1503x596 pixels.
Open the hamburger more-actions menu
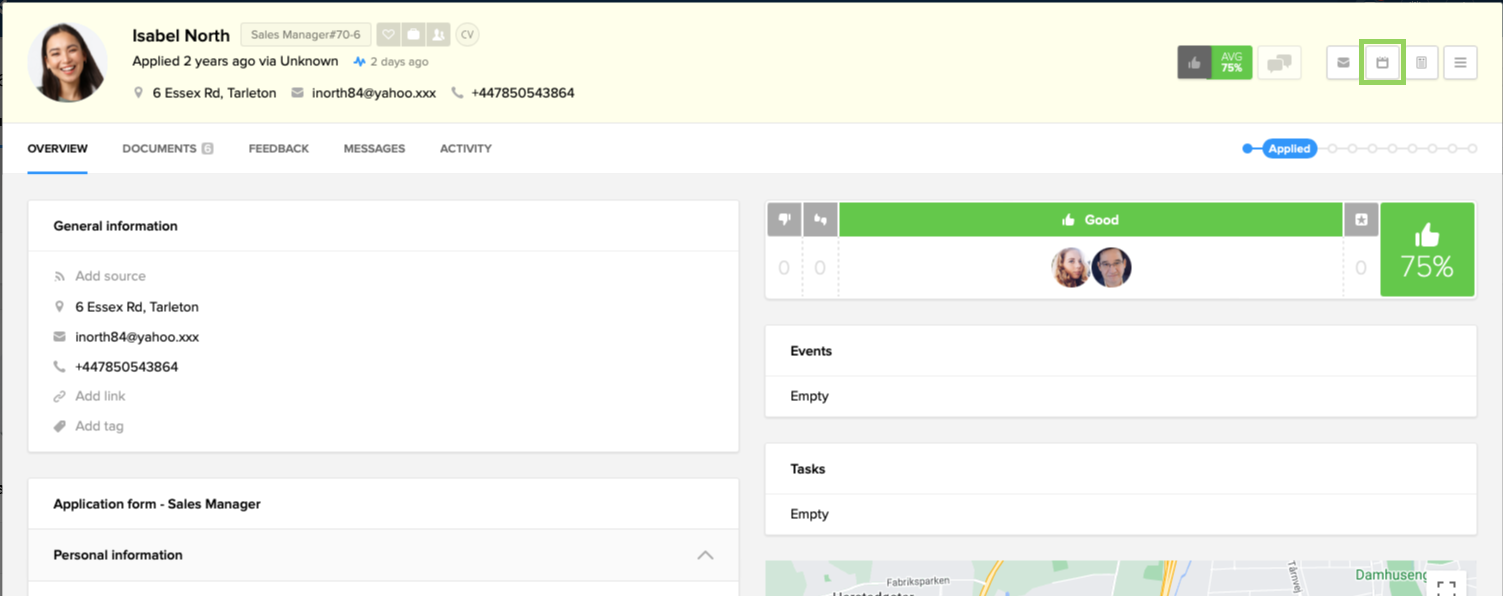(x=1460, y=63)
